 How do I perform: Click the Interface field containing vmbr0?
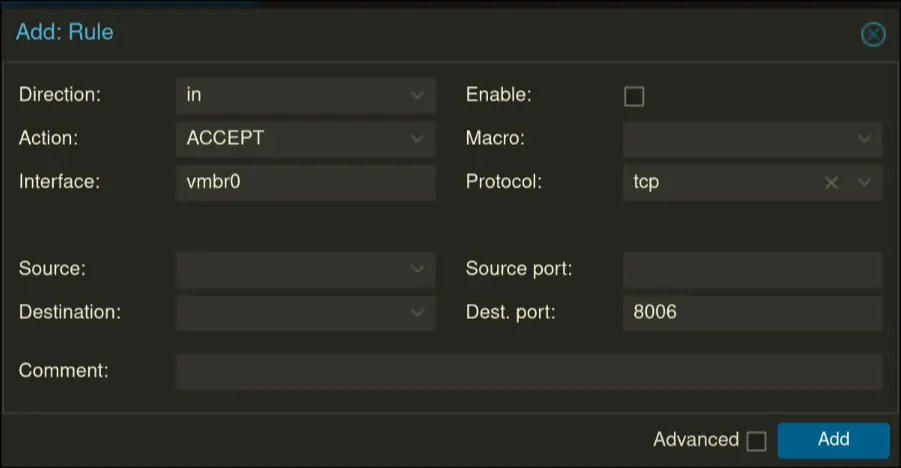coord(305,183)
